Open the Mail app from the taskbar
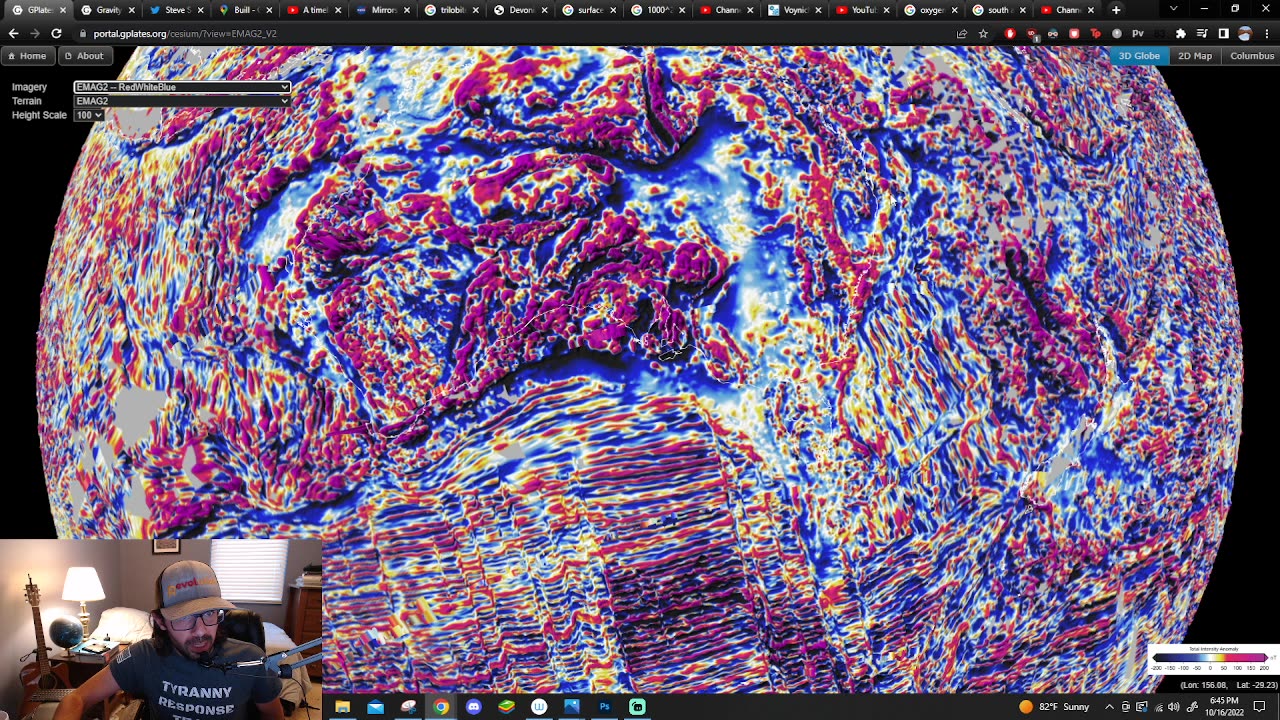The image size is (1280, 720). coord(375,707)
